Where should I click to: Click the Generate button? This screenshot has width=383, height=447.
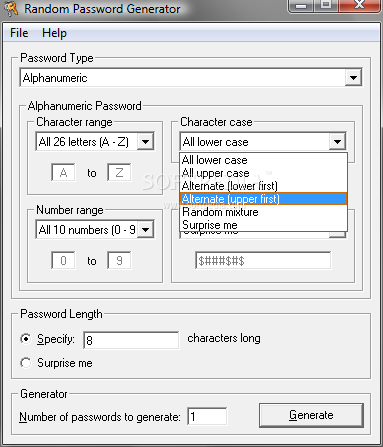pyautogui.click(x=311, y=415)
